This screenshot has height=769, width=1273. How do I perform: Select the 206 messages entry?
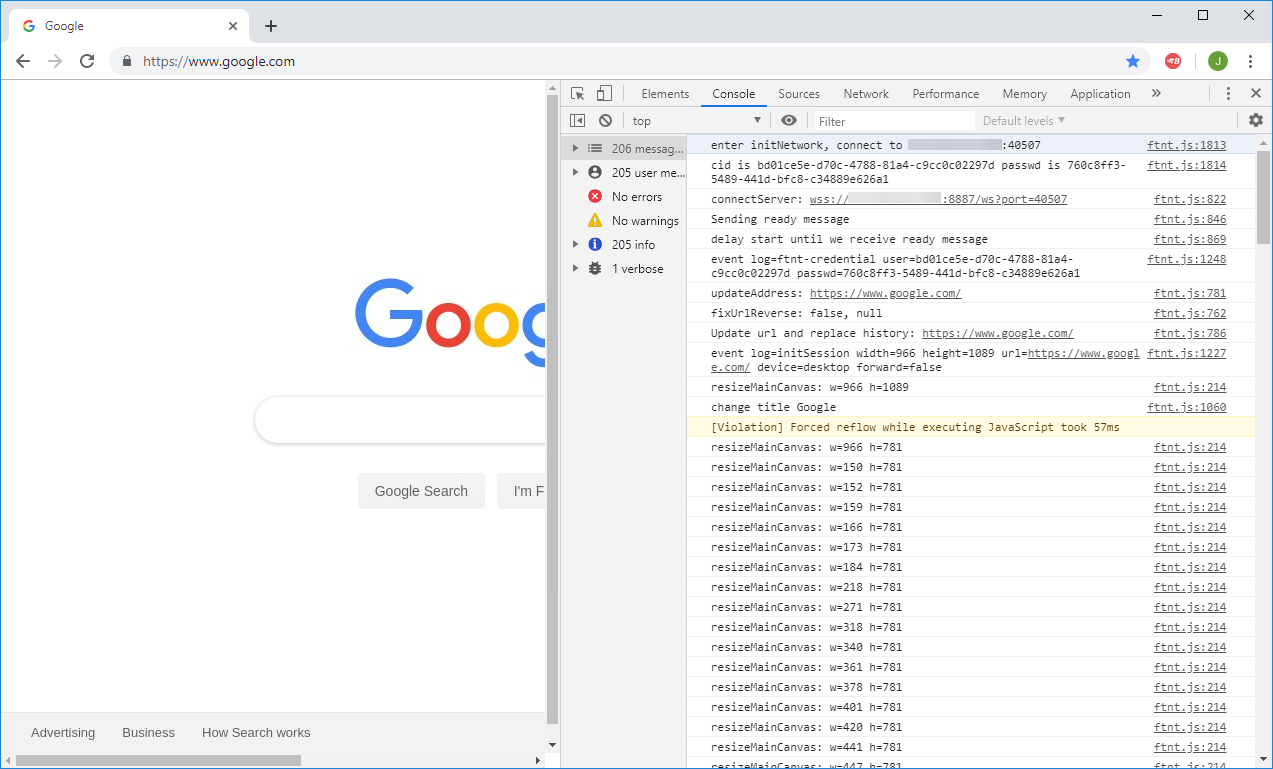pos(623,148)
